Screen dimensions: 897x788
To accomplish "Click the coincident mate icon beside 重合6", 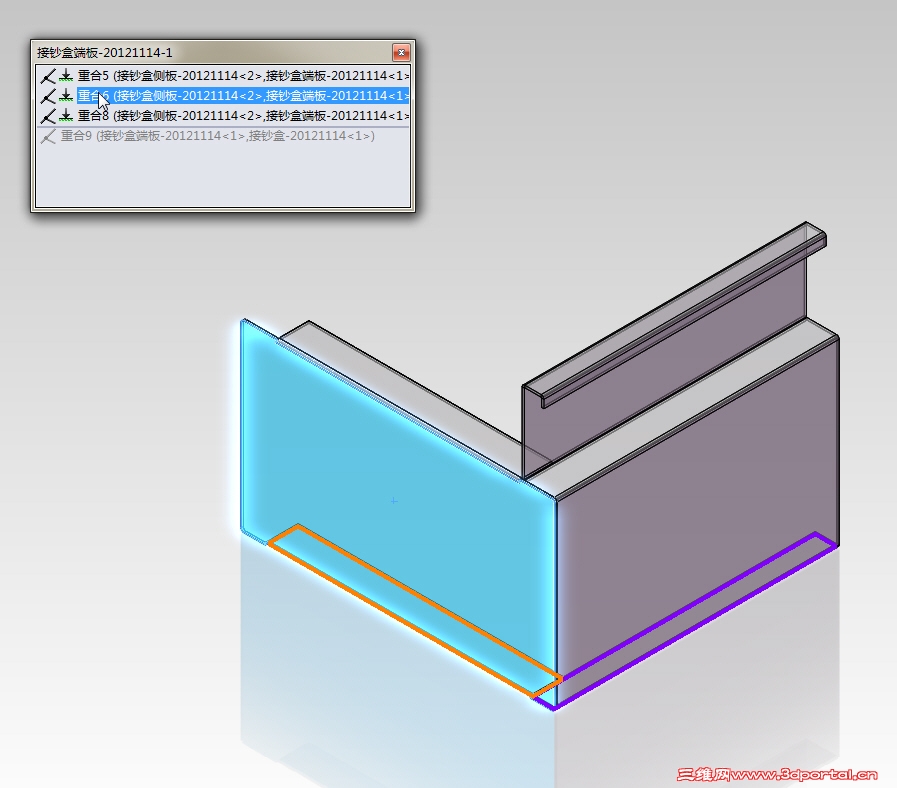I will click(48, 96).
